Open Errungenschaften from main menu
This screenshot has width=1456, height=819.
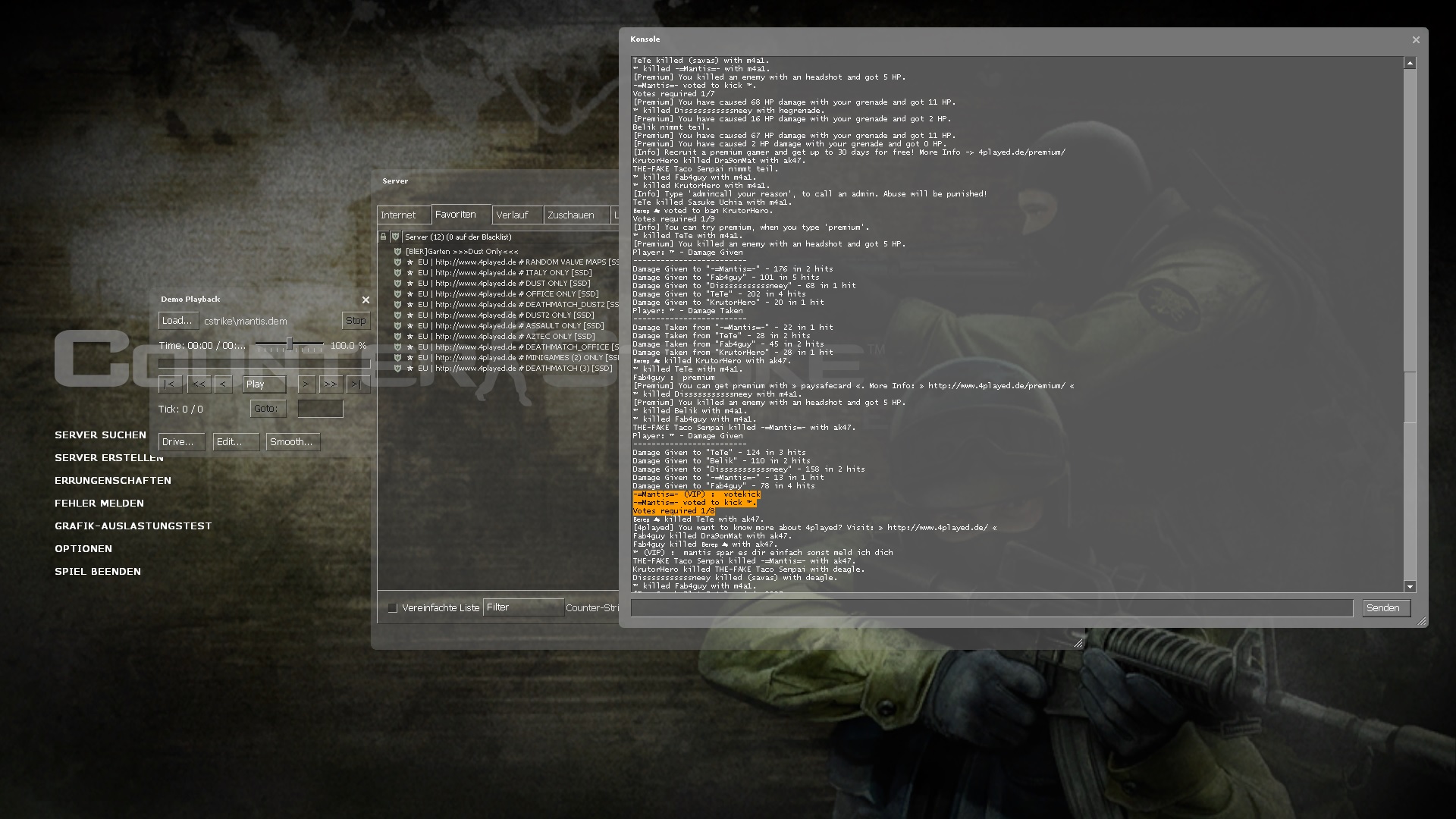113,481
